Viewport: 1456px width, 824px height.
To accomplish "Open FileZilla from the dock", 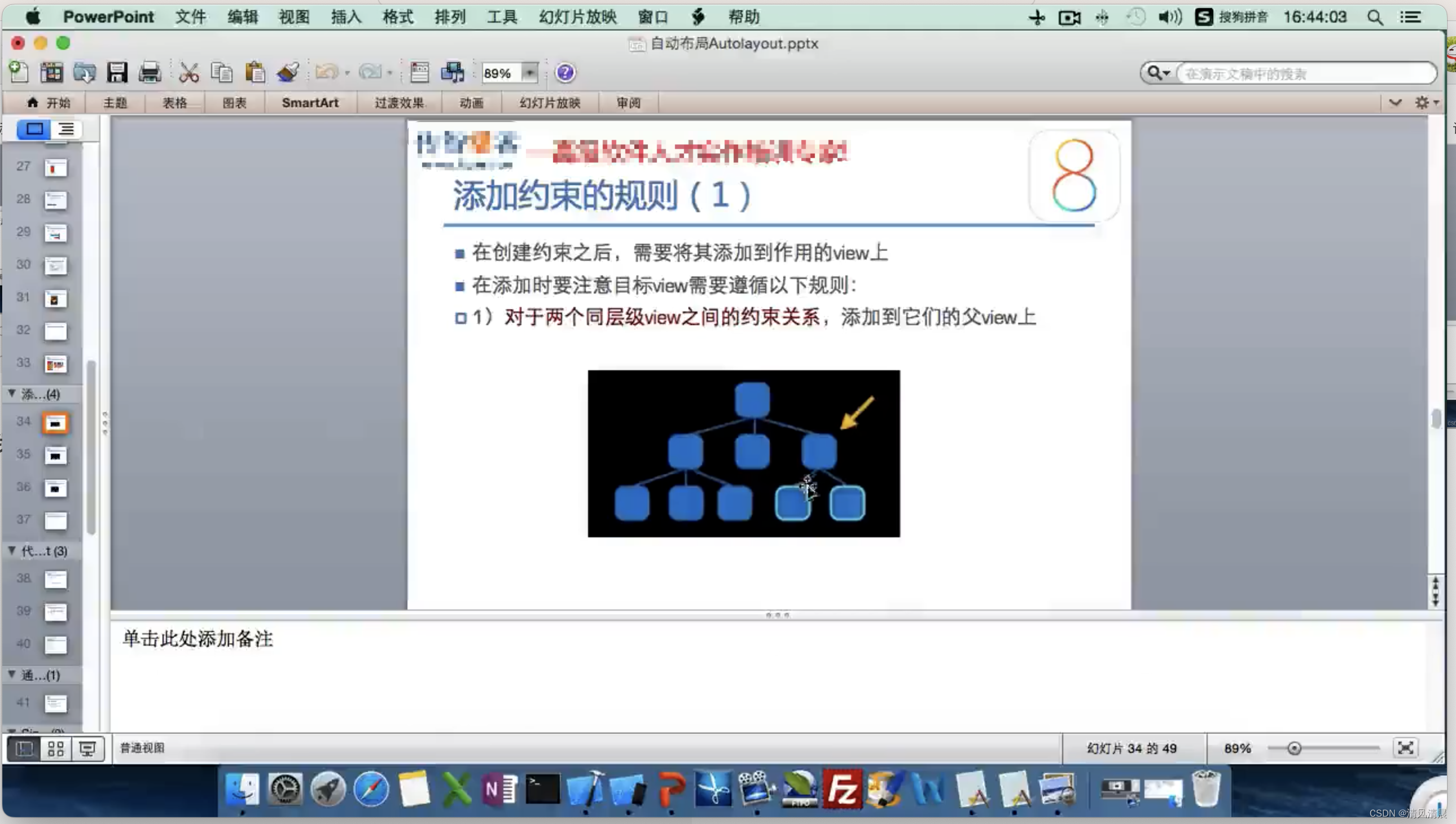I will 842,789.
